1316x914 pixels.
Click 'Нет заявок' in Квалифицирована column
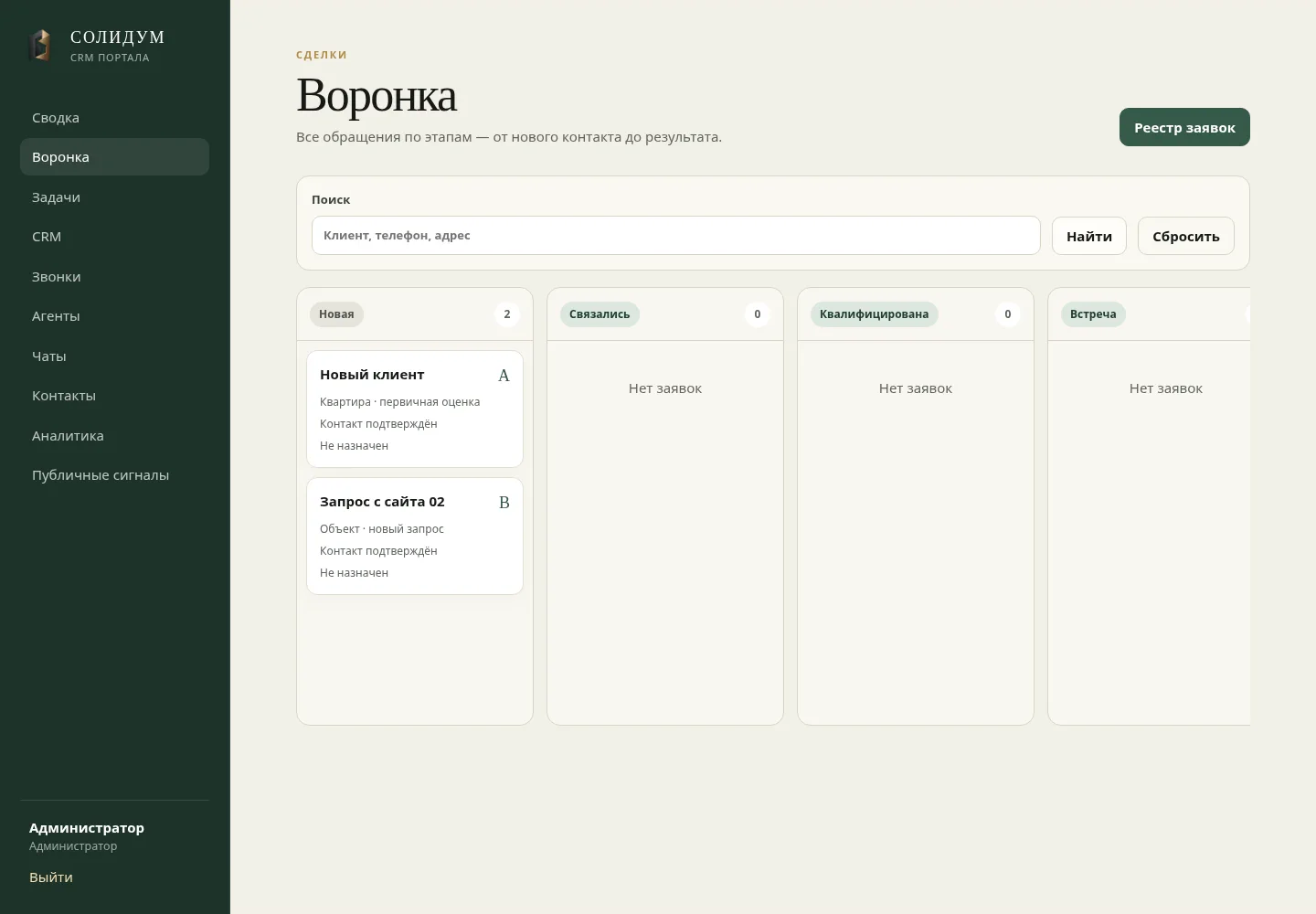[916, 388]
